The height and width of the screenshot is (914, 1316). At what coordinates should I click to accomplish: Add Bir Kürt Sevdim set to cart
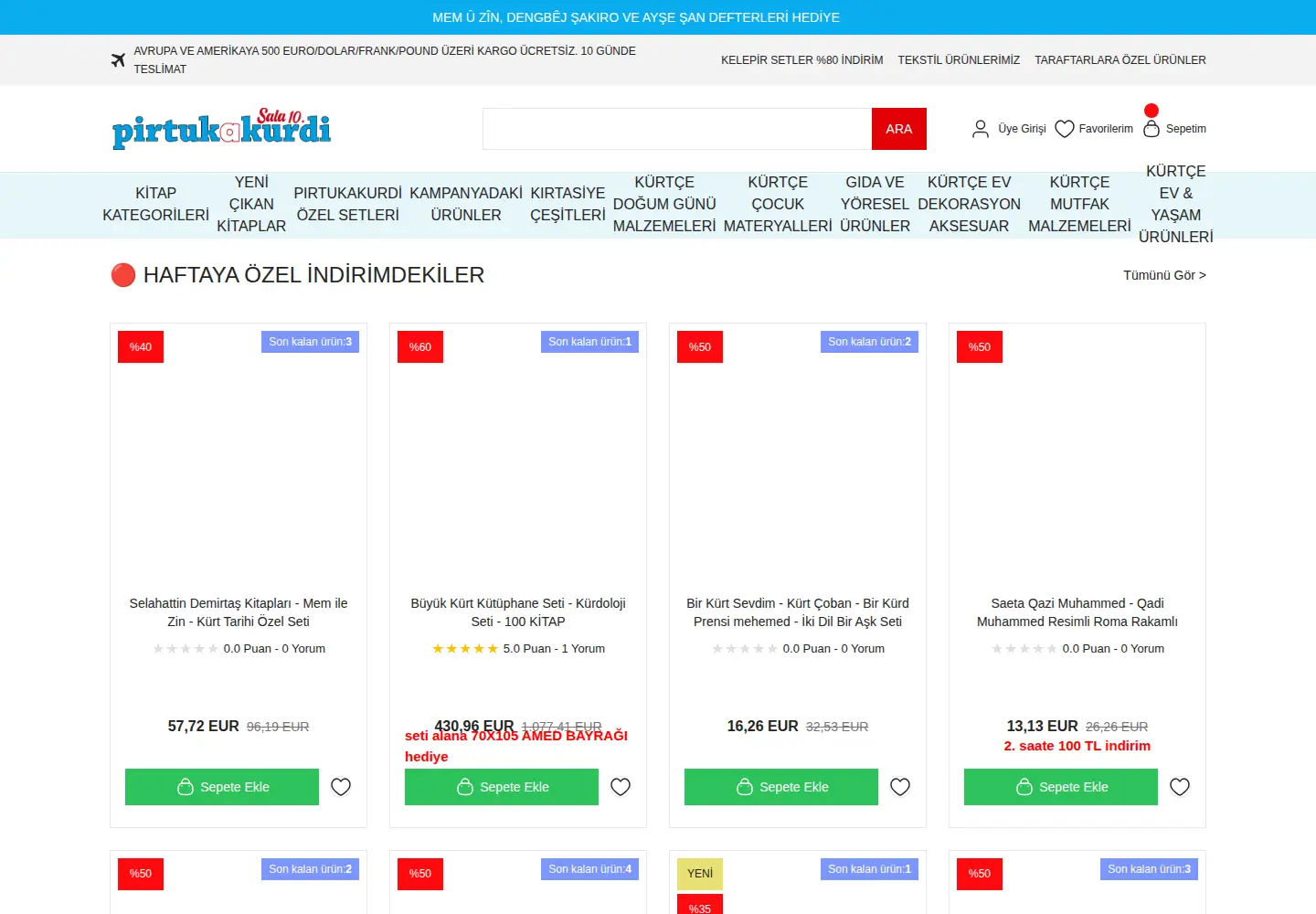click(781, 787)
